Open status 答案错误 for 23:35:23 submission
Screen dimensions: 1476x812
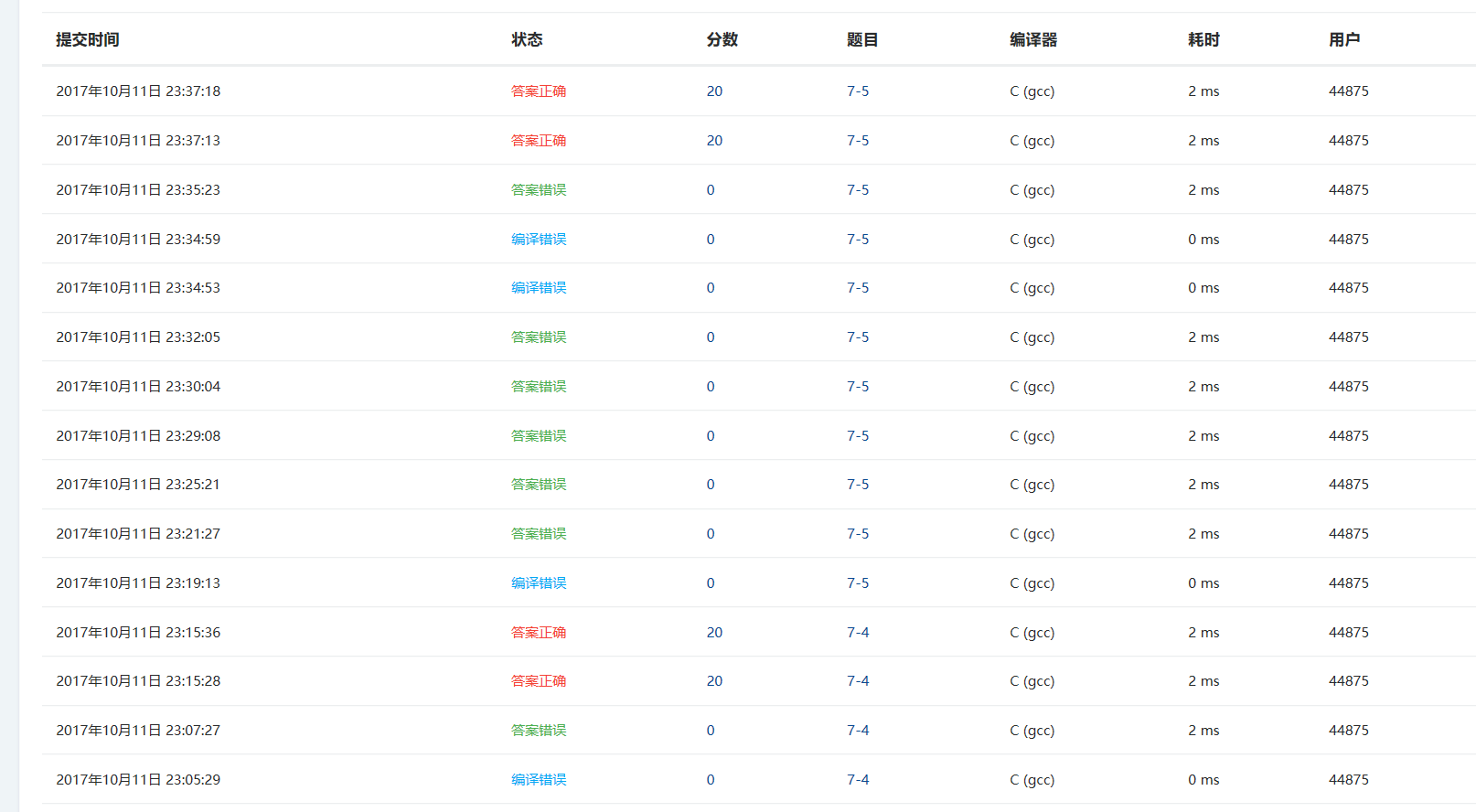(539, 190)
